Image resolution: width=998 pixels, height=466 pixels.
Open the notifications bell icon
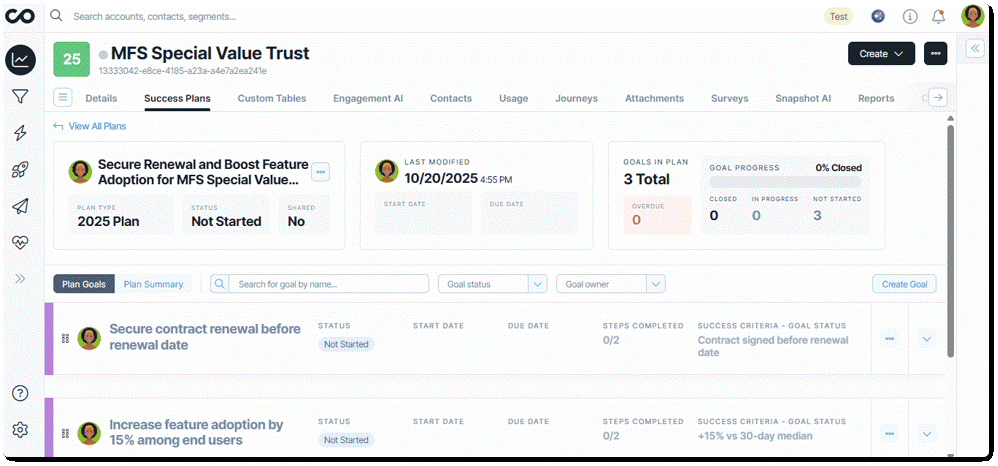pyautogui.click(x=938, y=17)
